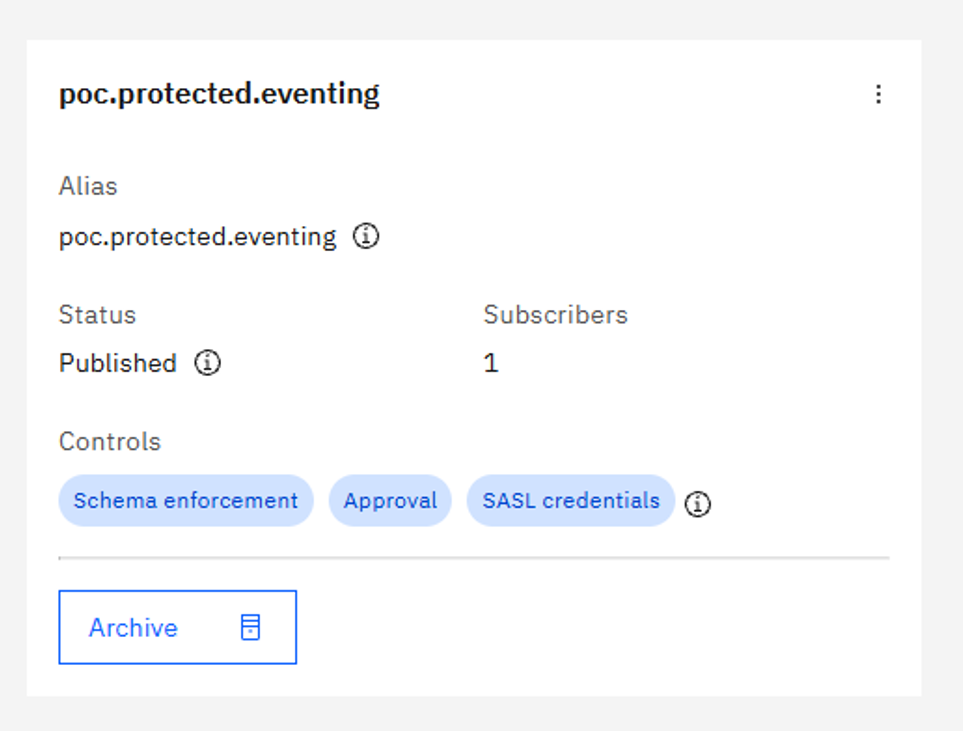The height and width of the screenshot is (731, 963).
Task: Click the info icon after SASL credentials
Action: point(698,504)
